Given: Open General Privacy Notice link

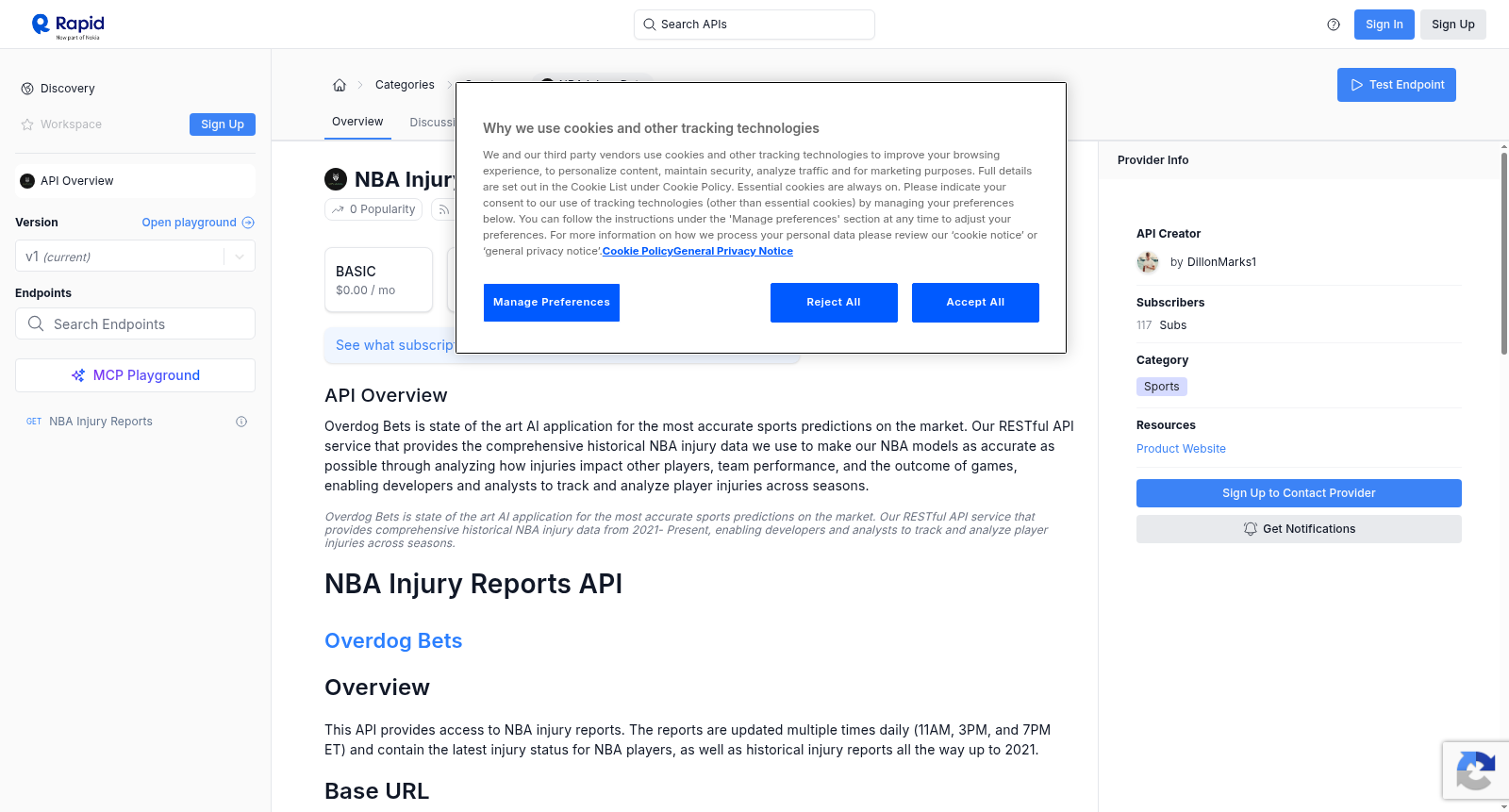Looking at the screenshot, I should (734, 251).
